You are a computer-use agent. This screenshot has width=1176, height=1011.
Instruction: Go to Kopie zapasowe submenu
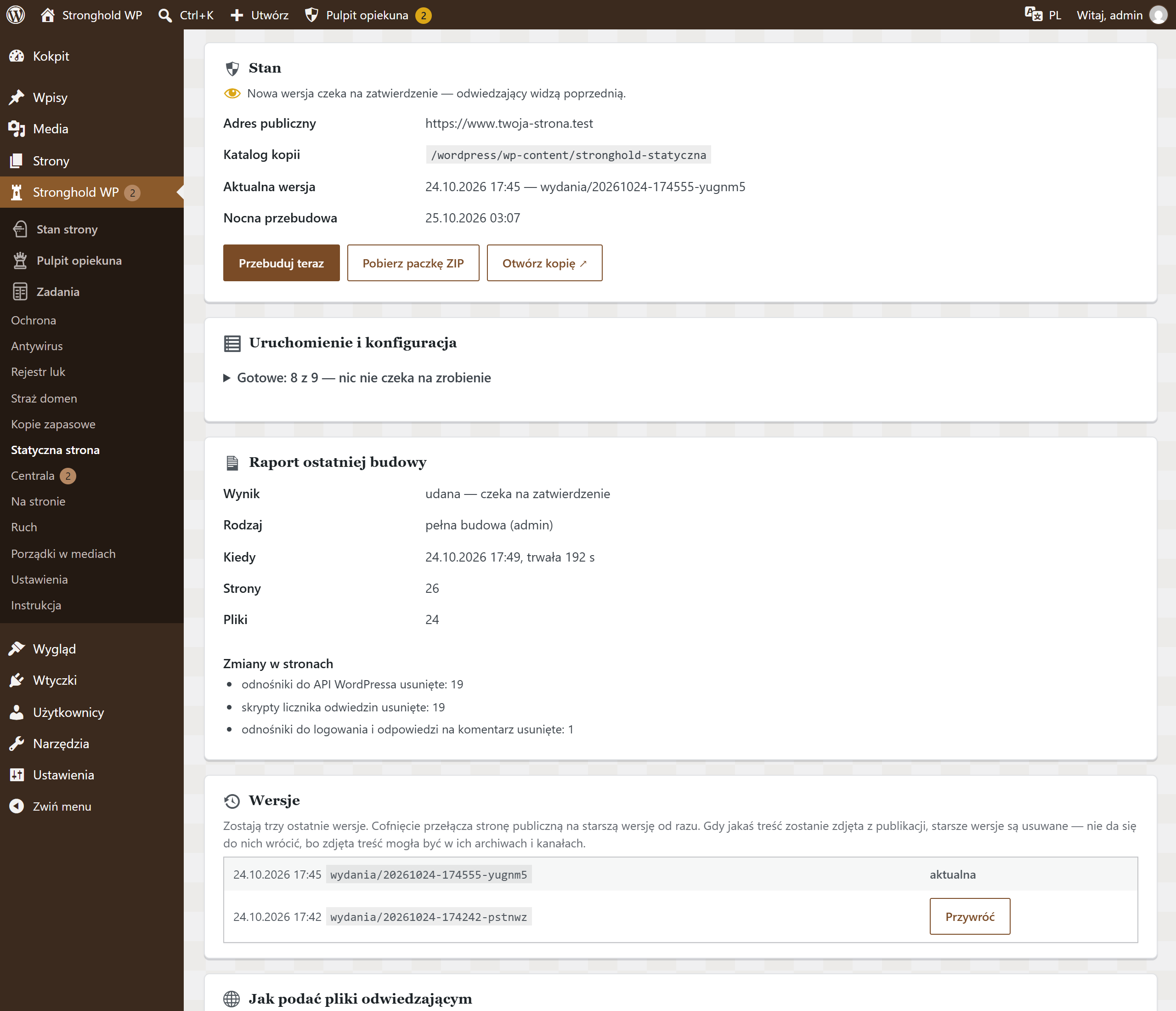tap(53, 424)
